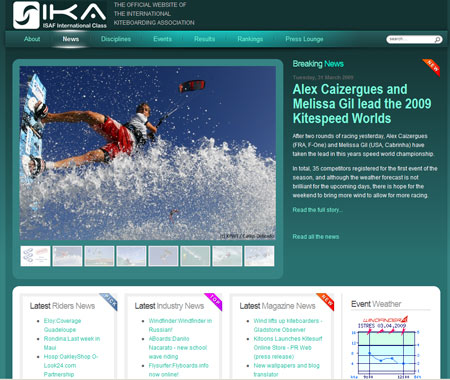Open the Press Lounge section
The image size is (450, 380).
coord(304,39)
